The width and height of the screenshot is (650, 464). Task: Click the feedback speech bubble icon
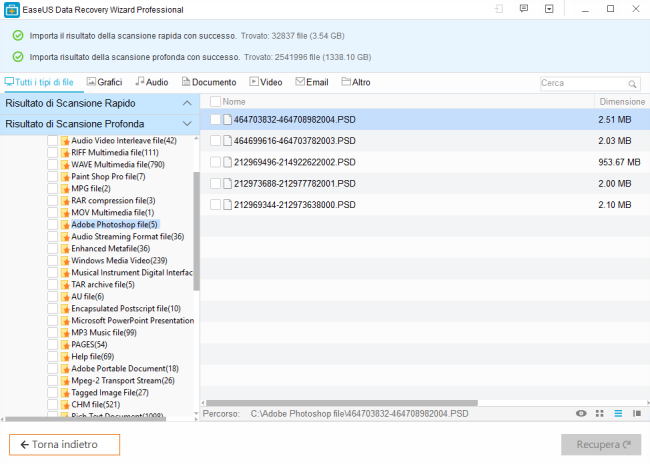[523, 9]
